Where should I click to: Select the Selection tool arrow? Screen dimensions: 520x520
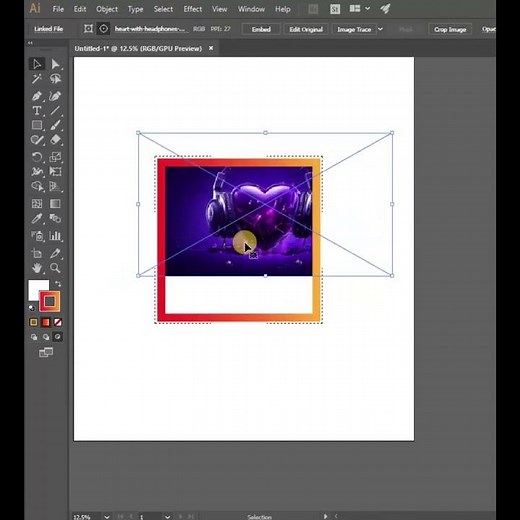37,64
